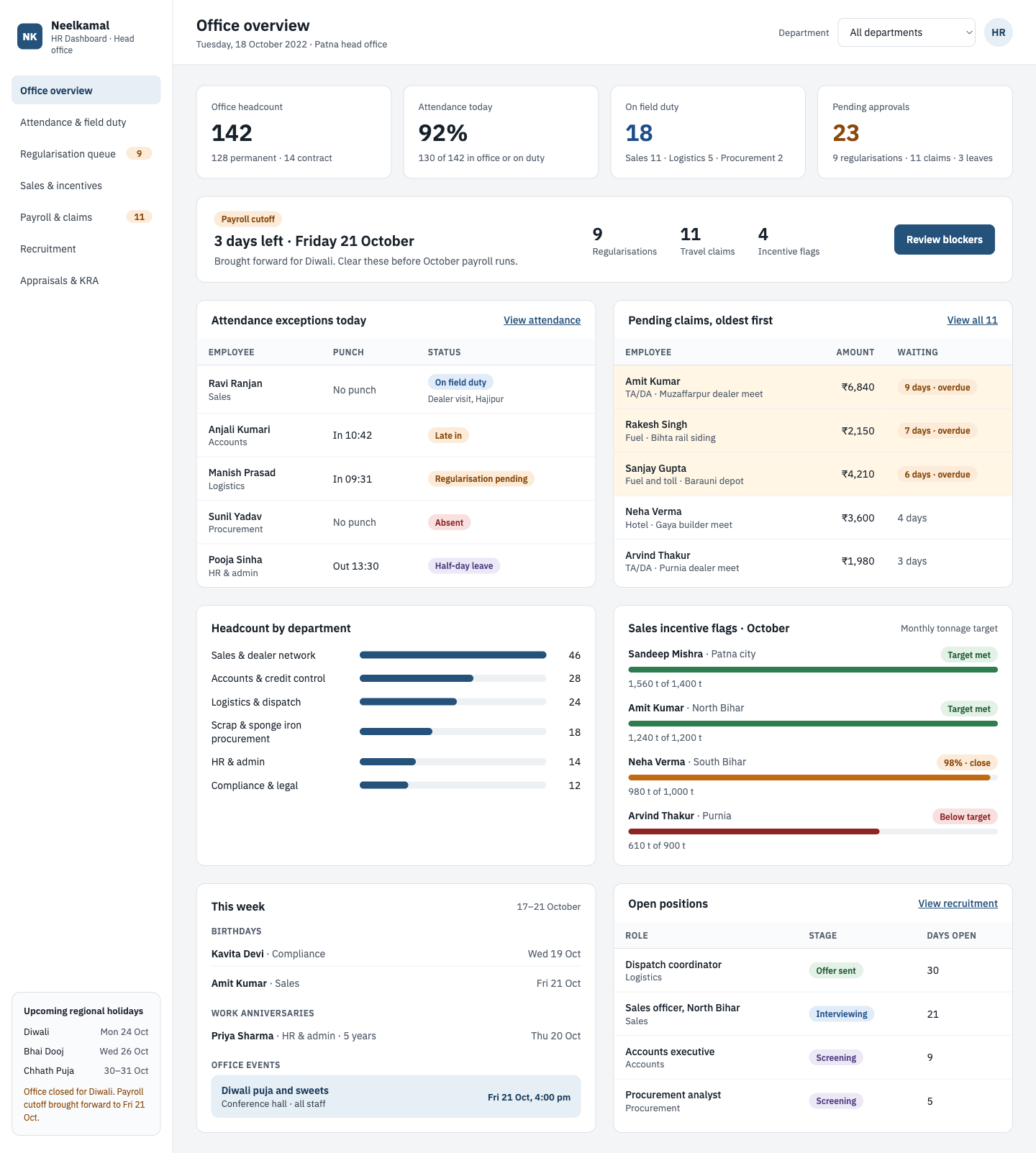The height and width of the screenshot is (1153, 1036).
Task: Open the Regularisation queue page
Action: pyautogui.click(x=86, y=154)
